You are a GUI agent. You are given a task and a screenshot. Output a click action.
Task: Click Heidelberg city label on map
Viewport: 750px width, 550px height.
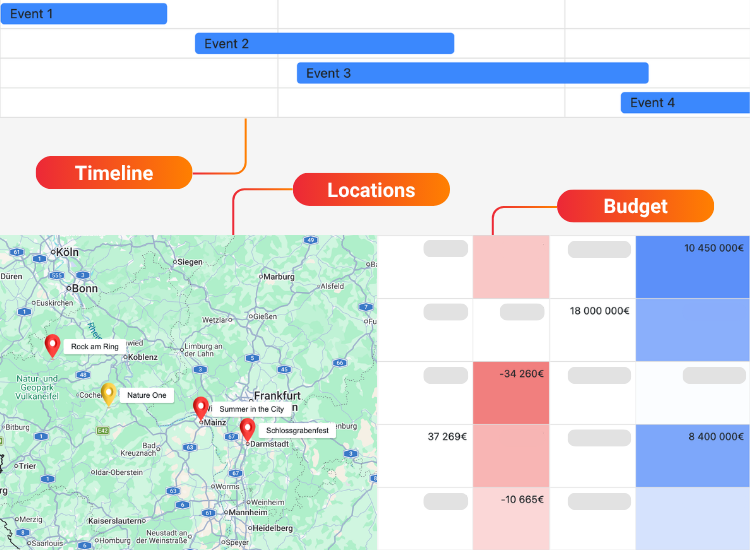(x=272, y=528)
